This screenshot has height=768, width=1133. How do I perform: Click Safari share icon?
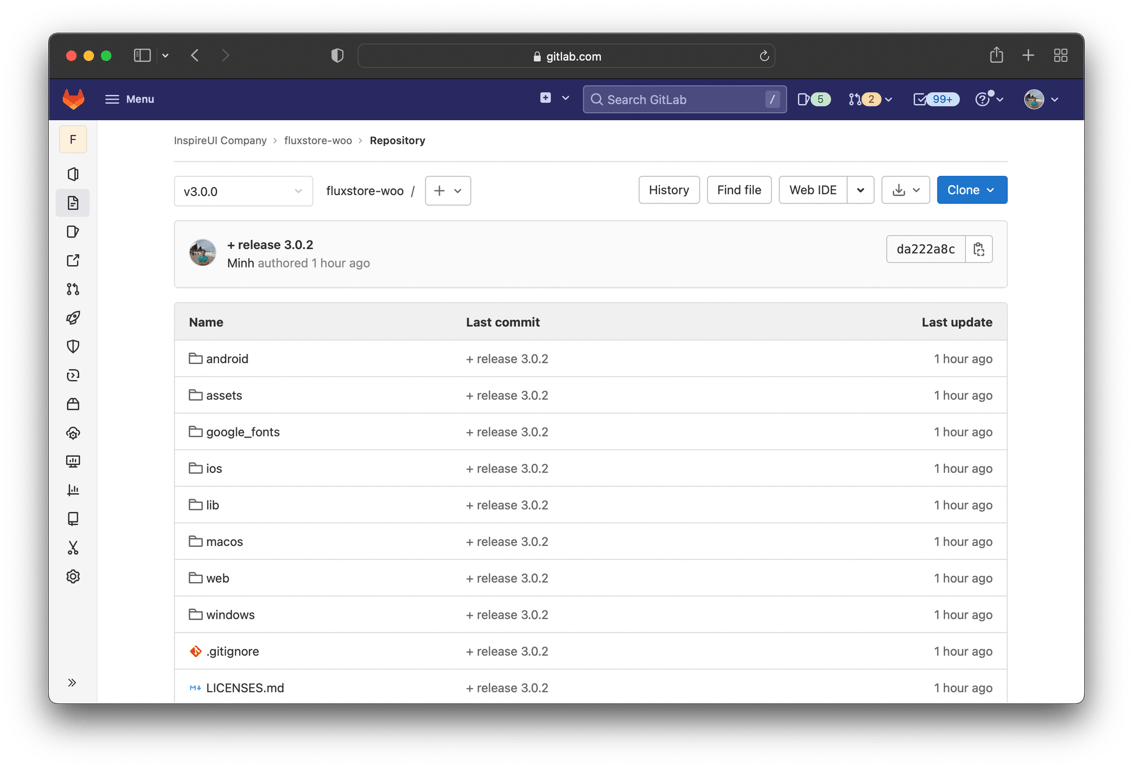click(x=996, y=55)
